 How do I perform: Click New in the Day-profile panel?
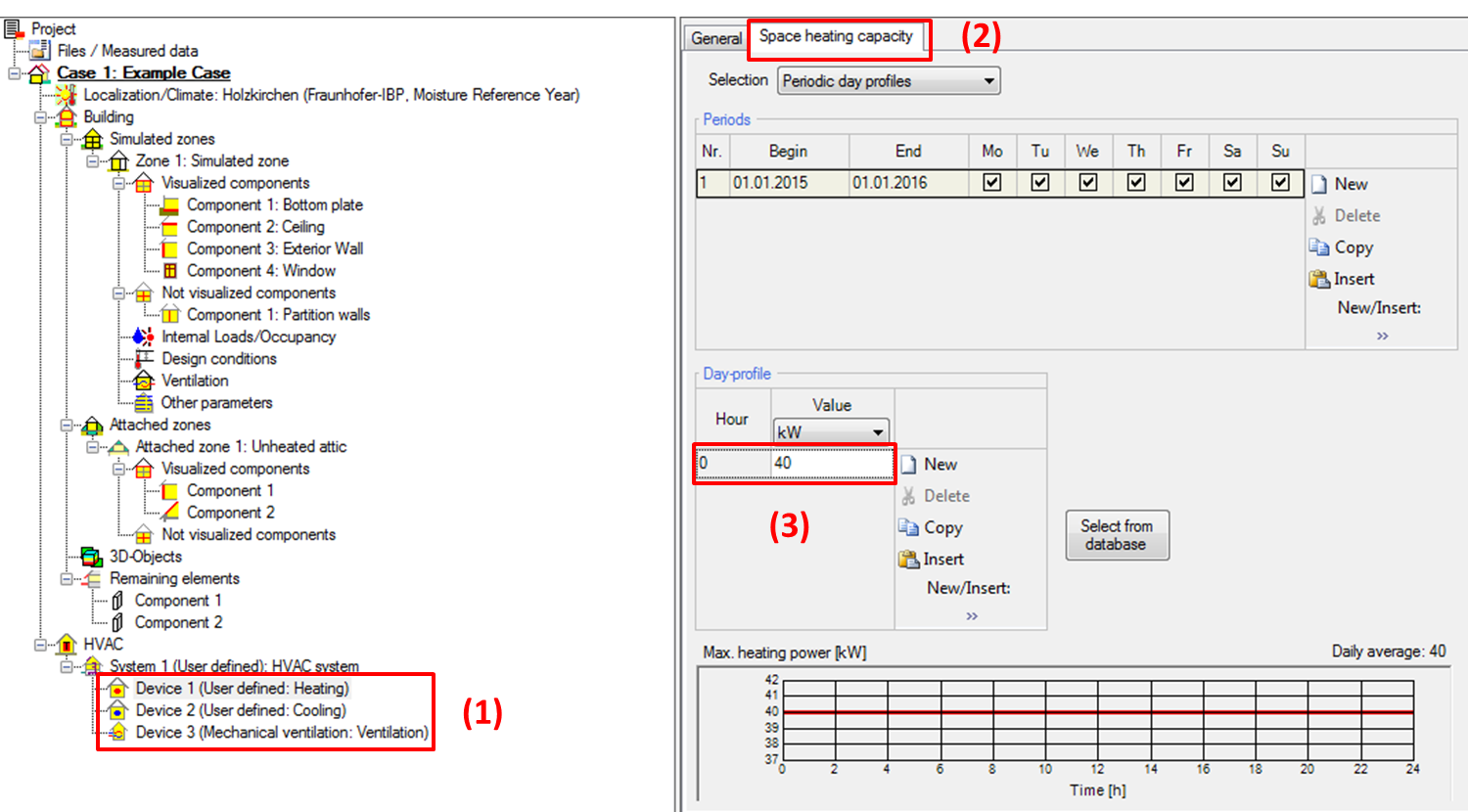pyautogui.click(x=929, y=465)
